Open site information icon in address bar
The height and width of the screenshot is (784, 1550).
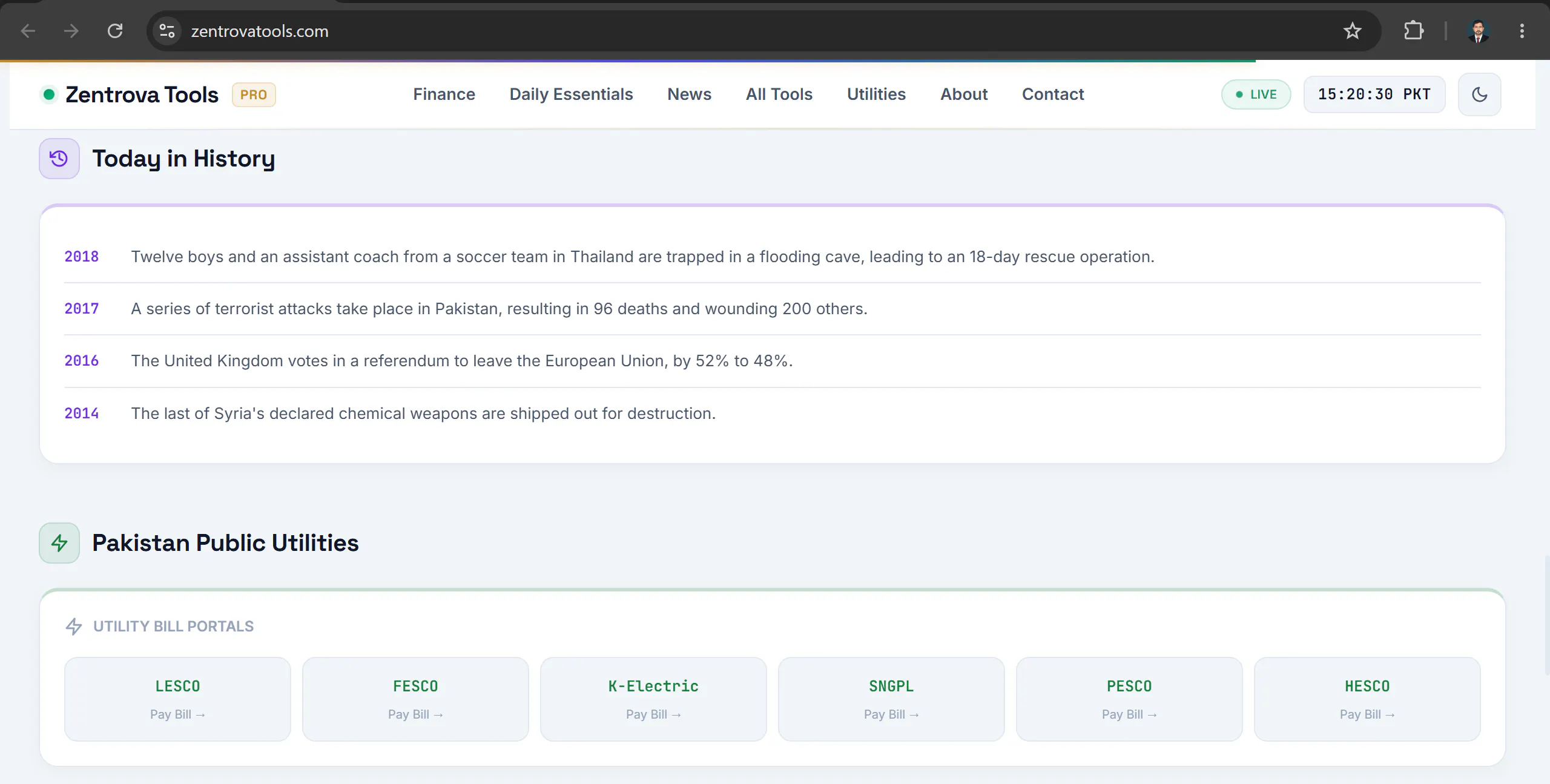pyautogui.click(x=167, y=31)
